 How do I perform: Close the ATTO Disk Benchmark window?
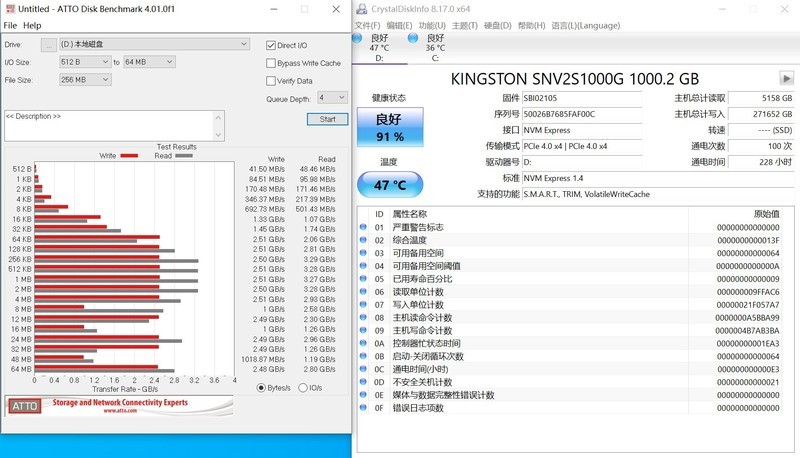pyautogui.click(x=336, y=9)
